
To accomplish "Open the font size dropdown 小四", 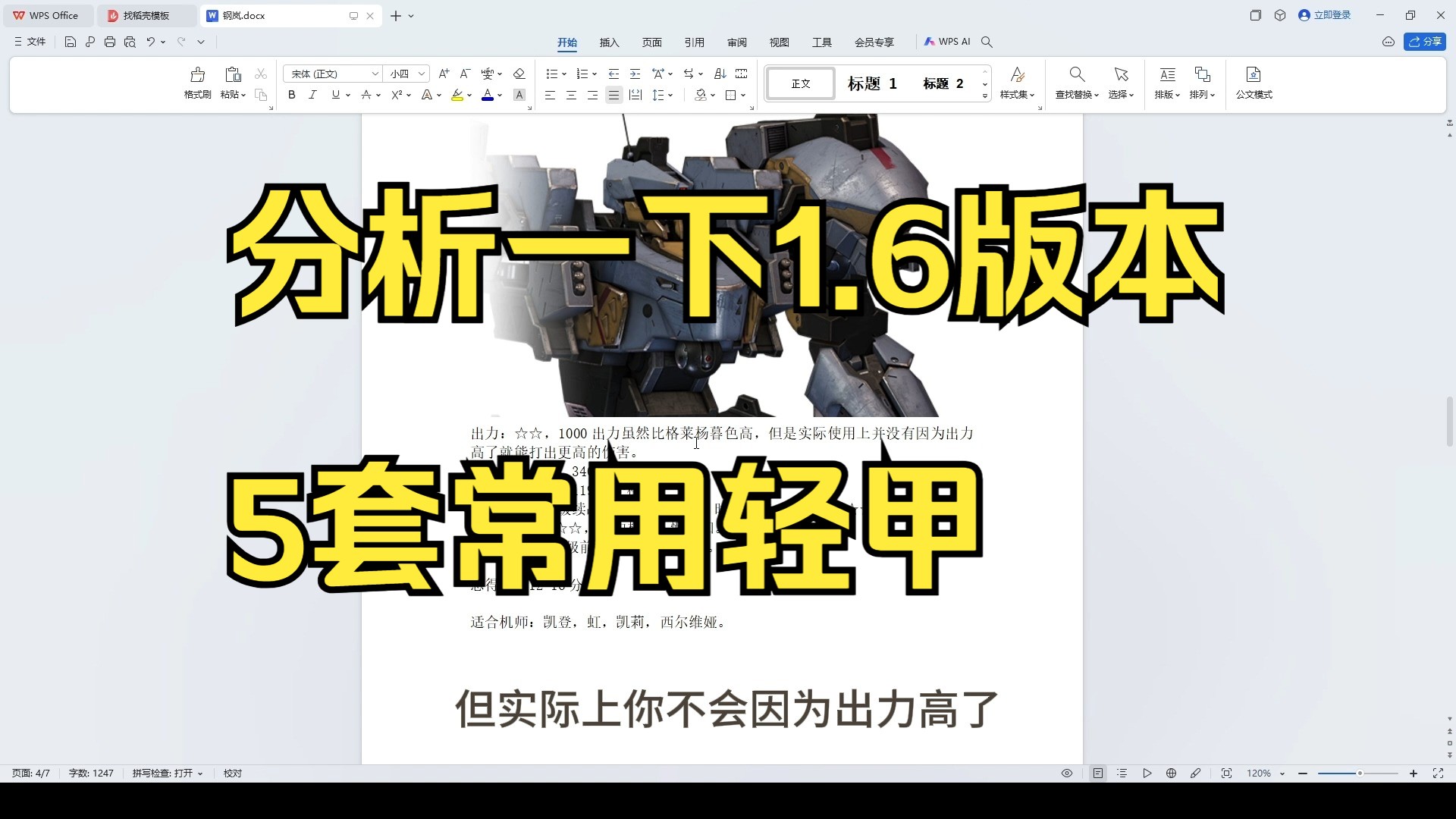I will tap(422, 74).
